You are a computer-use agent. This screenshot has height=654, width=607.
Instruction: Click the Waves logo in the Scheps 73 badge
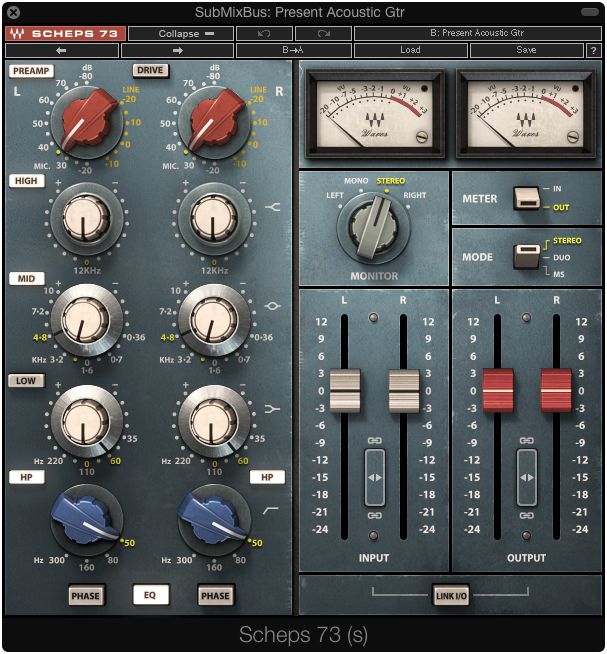17,33
